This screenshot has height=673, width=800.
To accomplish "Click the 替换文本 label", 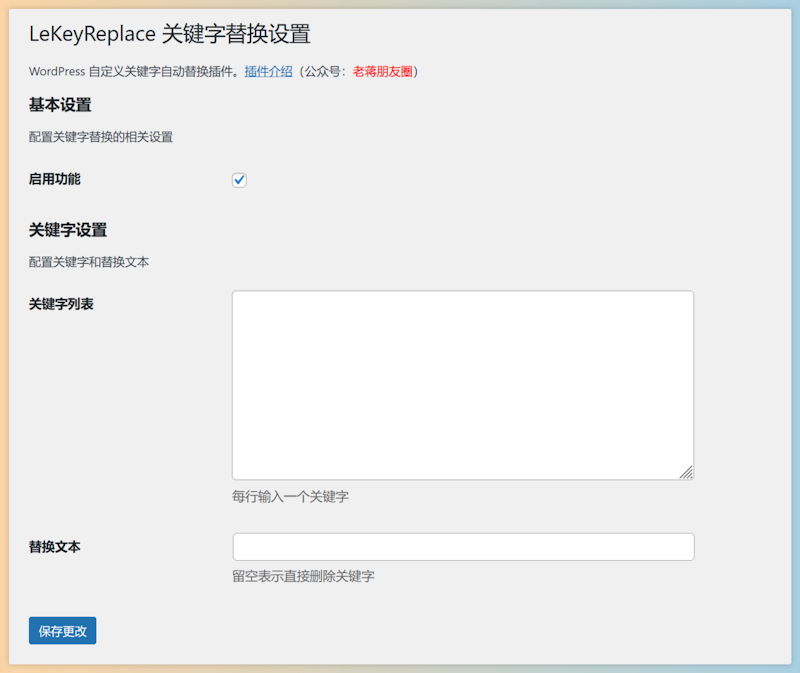I will 55,547.
